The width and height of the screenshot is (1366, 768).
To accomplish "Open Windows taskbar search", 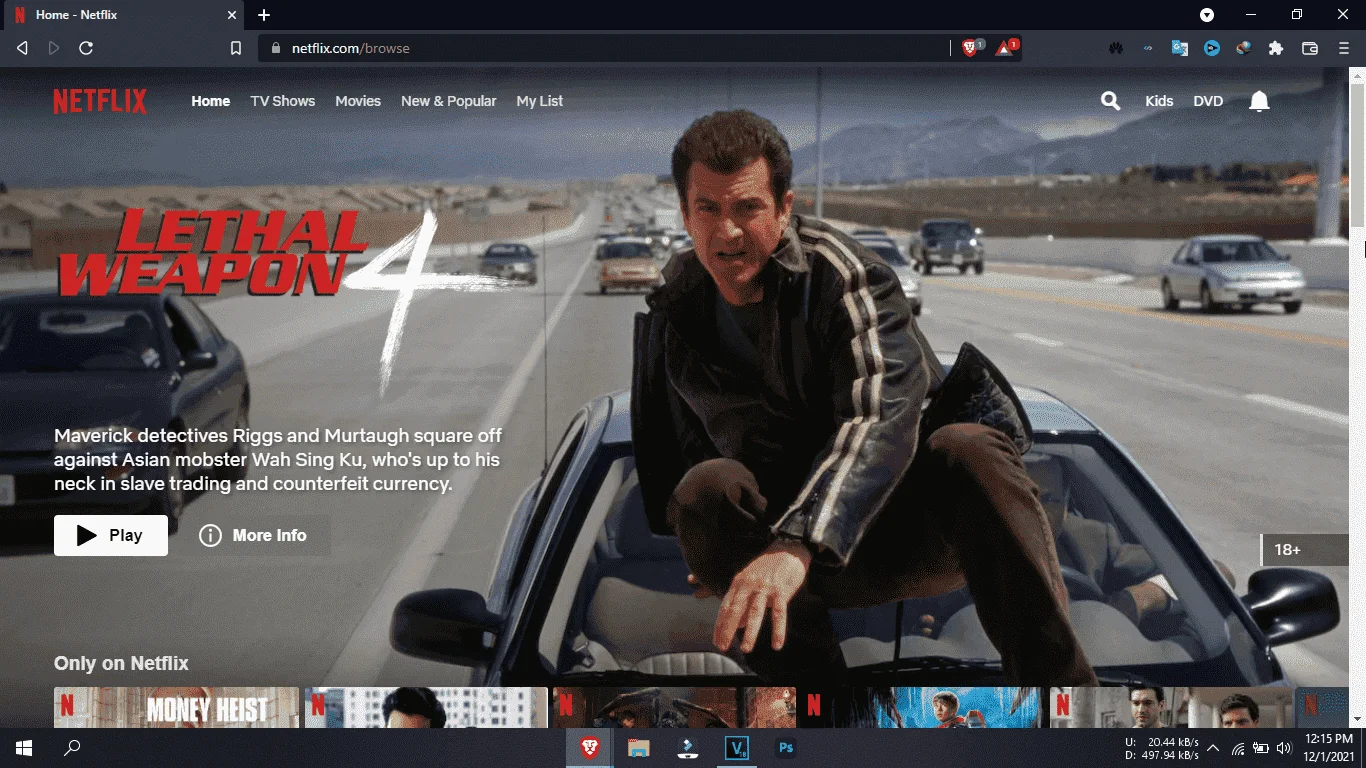I will (x=72, y=748).
